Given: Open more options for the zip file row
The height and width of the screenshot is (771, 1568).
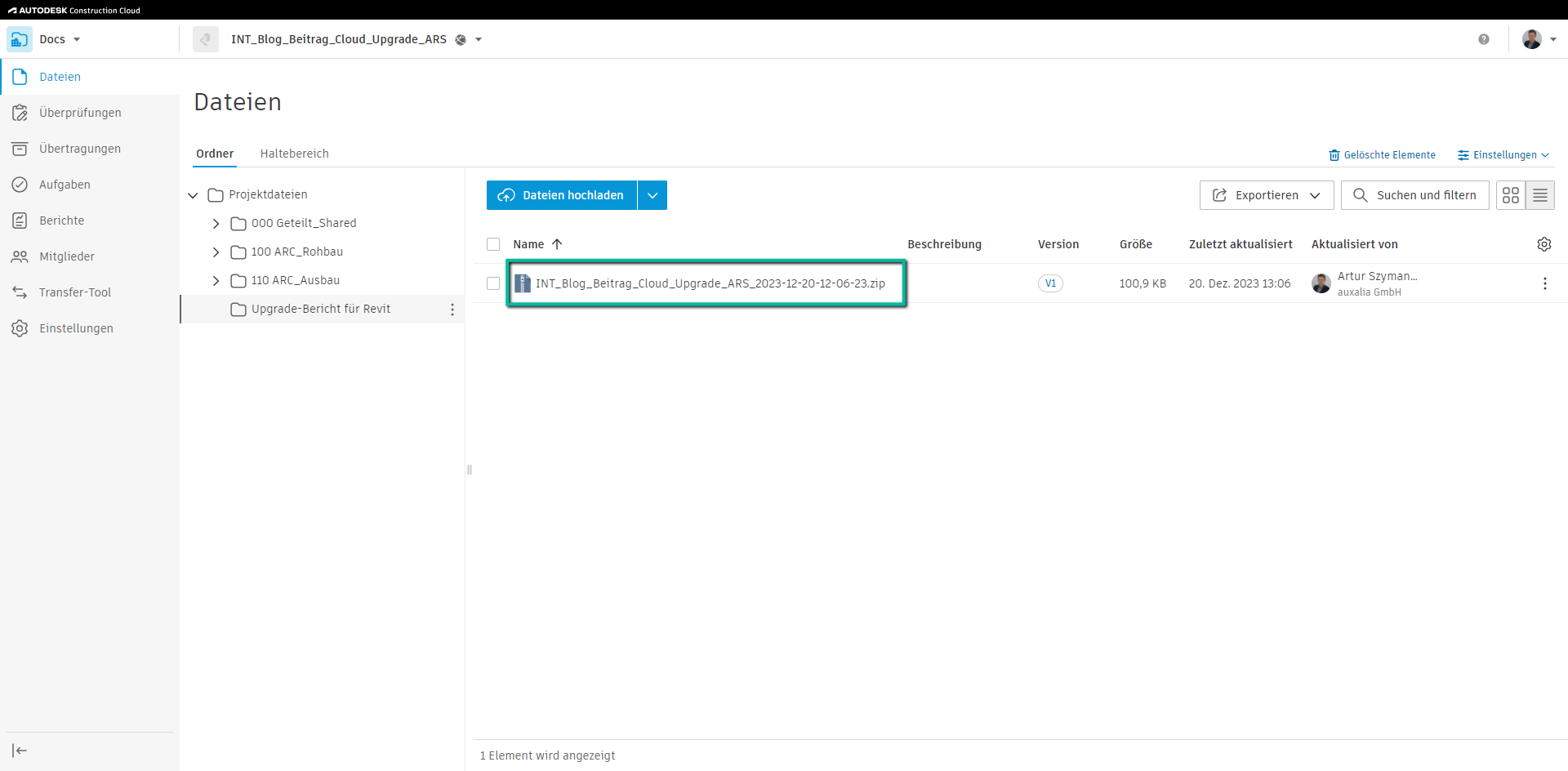Looking at the screenshot, I should pyautogui.click(x=1543, y=283).
